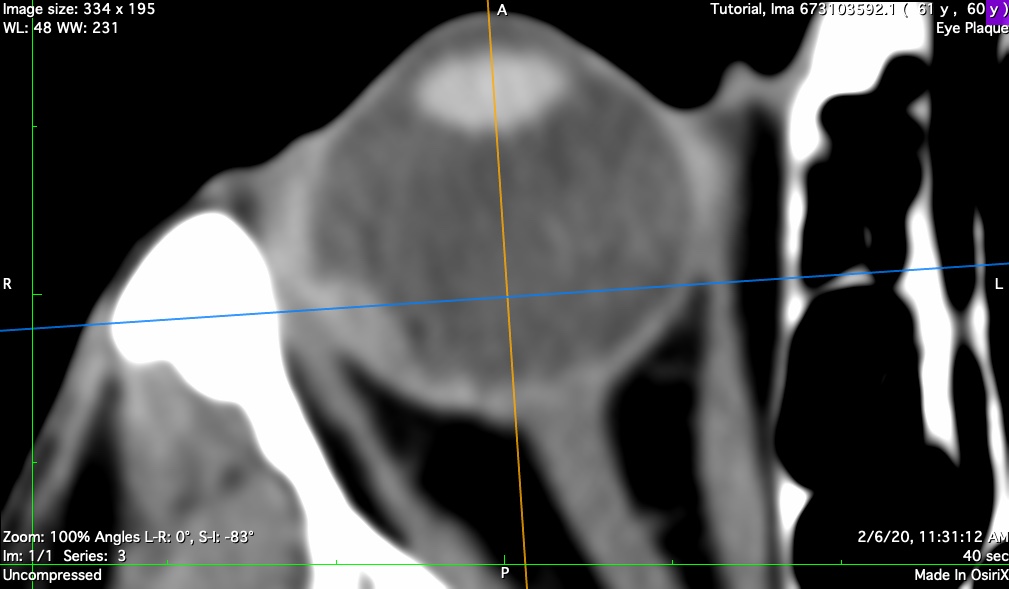Click the acquisition date and time text
Screen dimensions: 1009x589
click(x=932, y=537)
